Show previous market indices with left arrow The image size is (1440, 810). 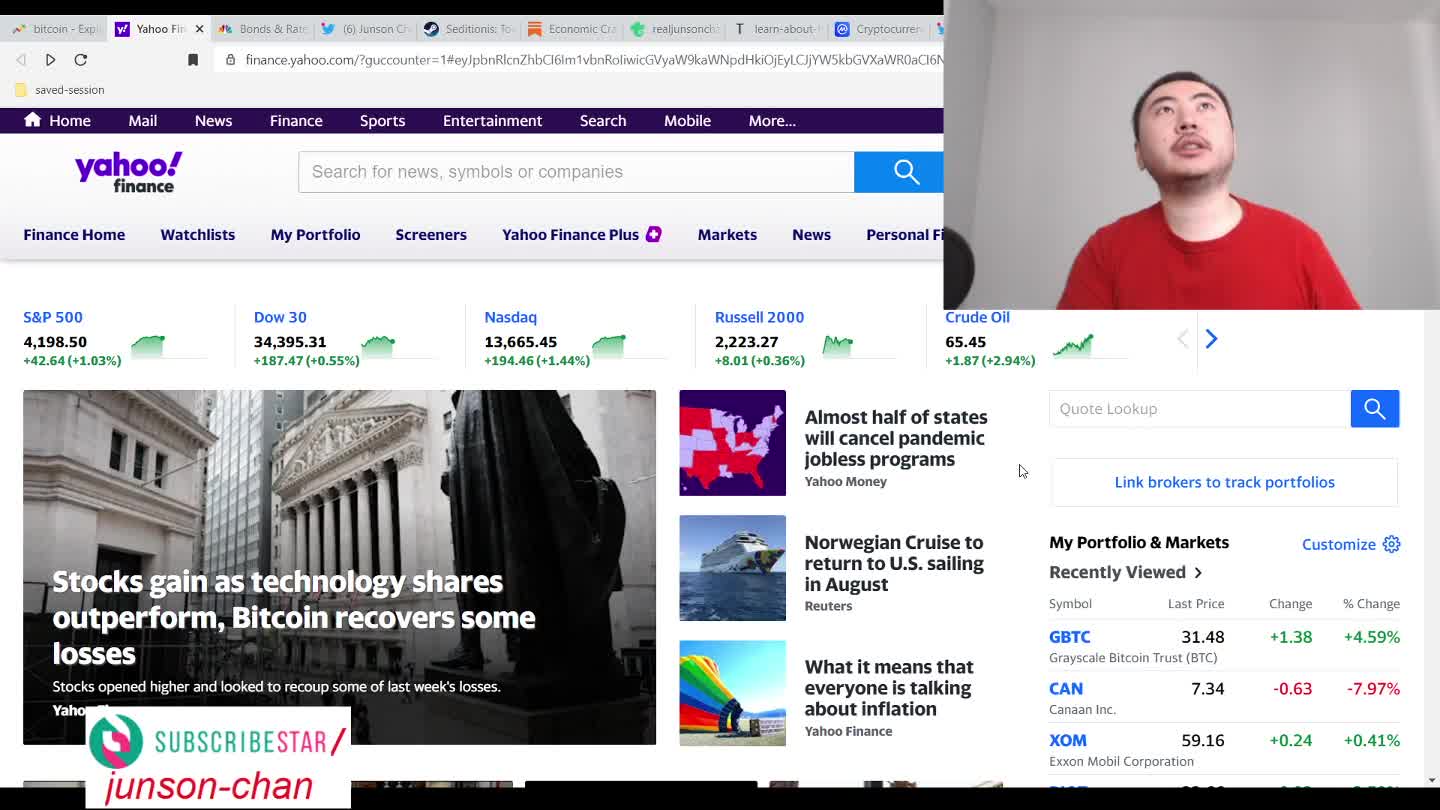point(1182,339)
